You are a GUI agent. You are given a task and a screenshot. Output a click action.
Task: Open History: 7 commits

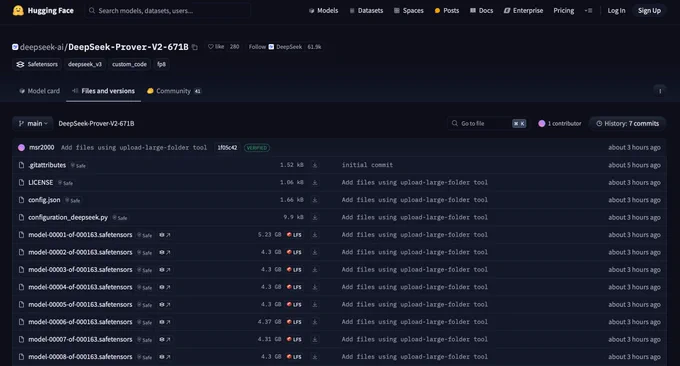(627, 124)
